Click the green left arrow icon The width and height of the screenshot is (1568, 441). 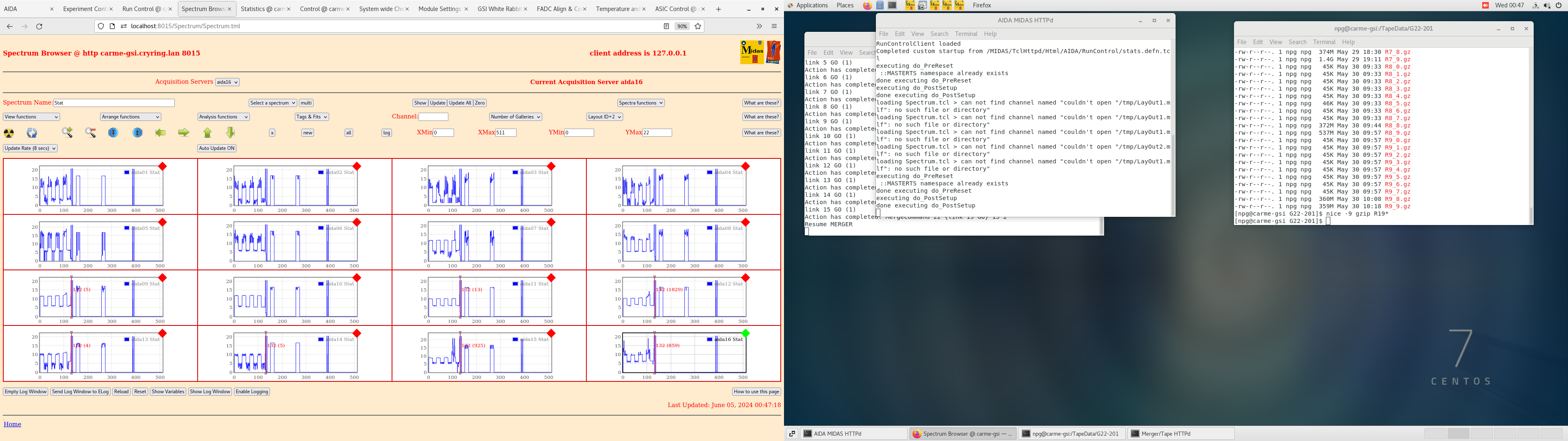coord(161,133)
